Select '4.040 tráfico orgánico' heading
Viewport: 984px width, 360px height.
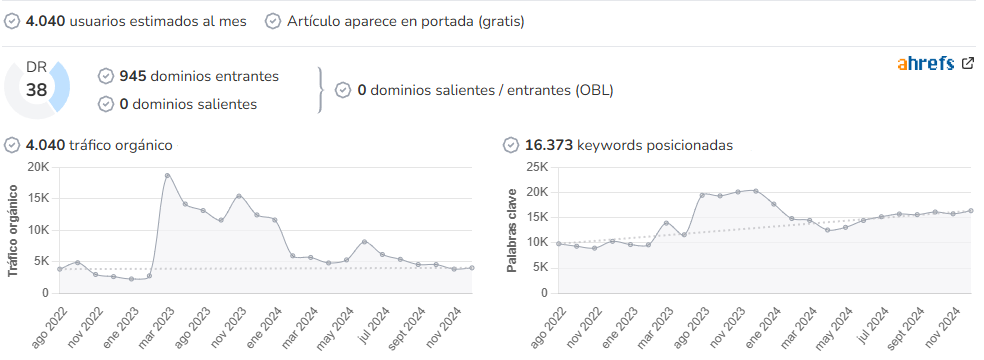(99, 146)
